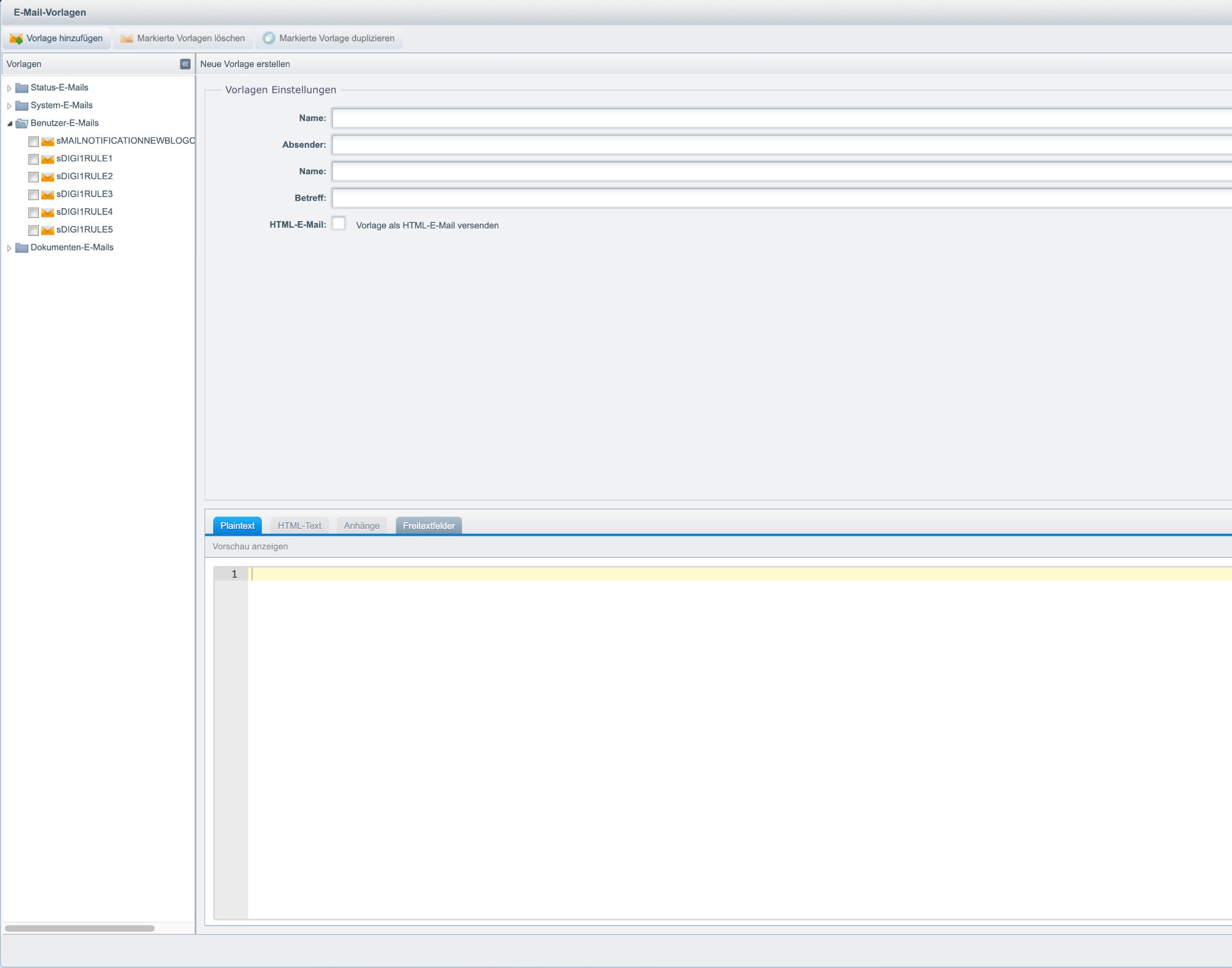Check the sDIGI1RULE2 checkbox
This screenshot has width=1232, height=968.
(x=33, y=177)
